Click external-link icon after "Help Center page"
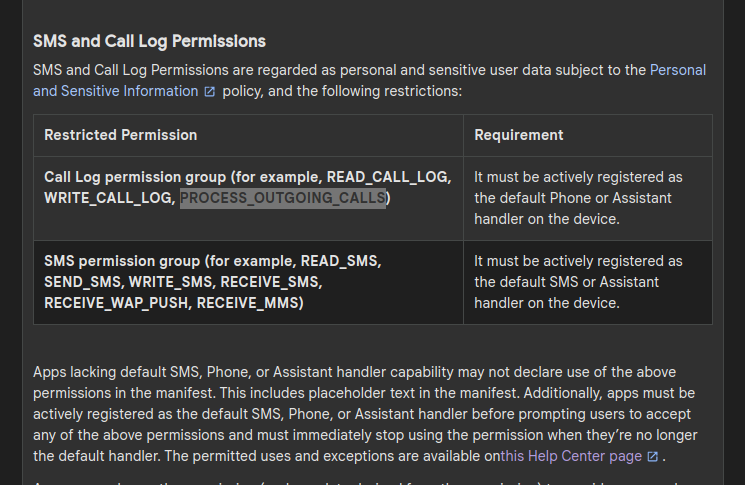This screenshot has height=485, width=745. (x=652, y=456)
